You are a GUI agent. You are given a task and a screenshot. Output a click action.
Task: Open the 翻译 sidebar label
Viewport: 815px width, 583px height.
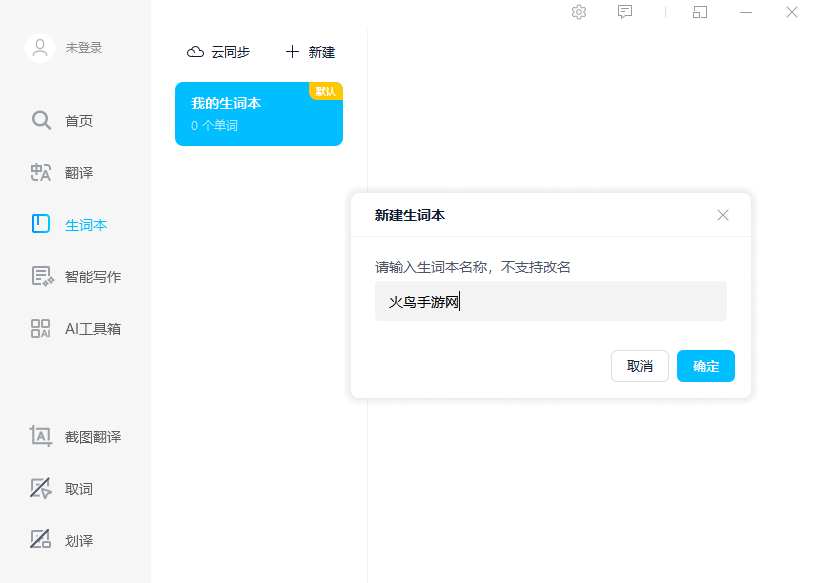click(x=79, y=173)
